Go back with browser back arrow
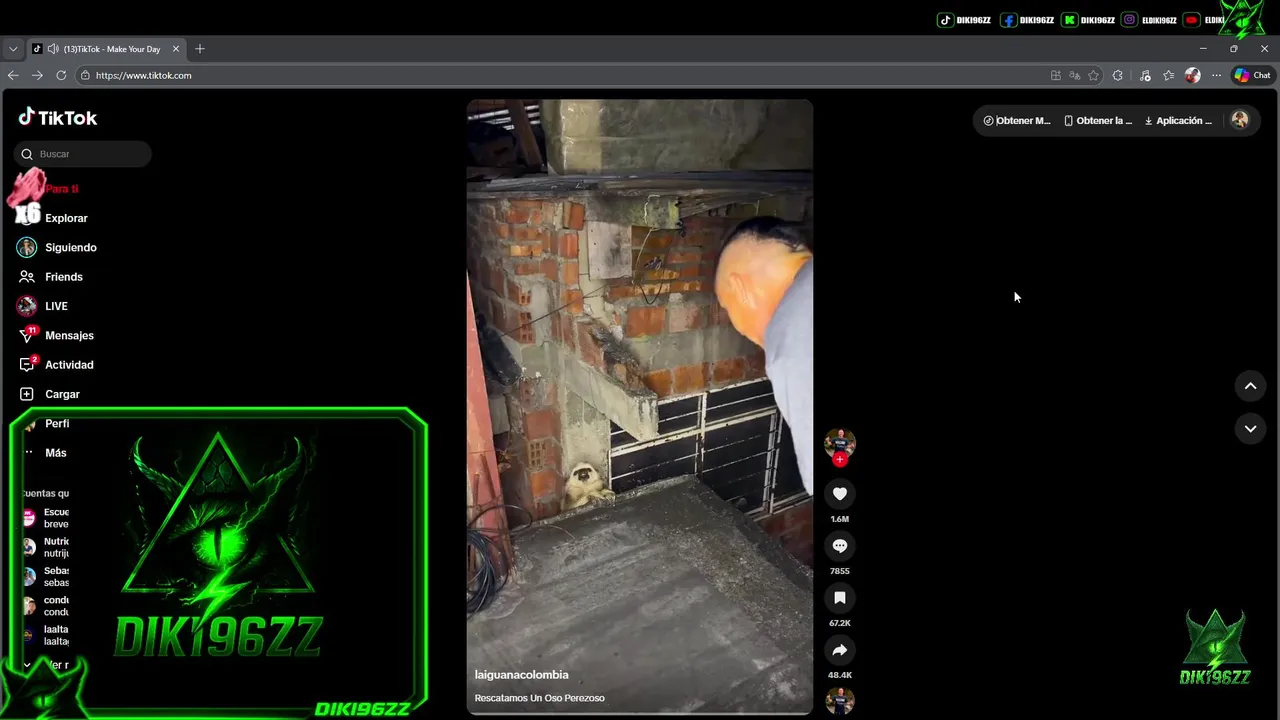 click(x=13, y=75)
